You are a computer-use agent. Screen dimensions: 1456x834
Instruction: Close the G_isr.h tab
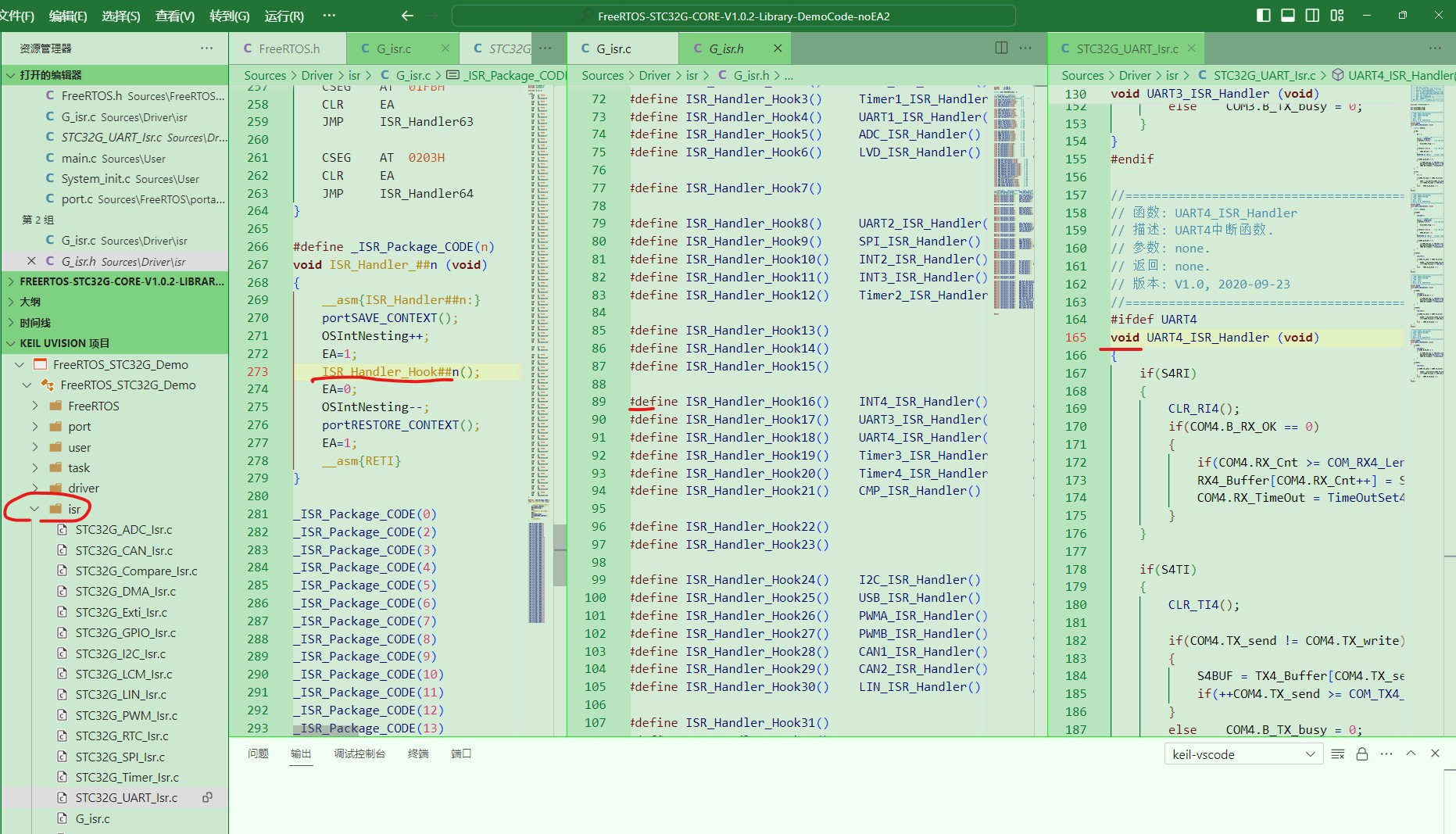click(x=778, y=48)
